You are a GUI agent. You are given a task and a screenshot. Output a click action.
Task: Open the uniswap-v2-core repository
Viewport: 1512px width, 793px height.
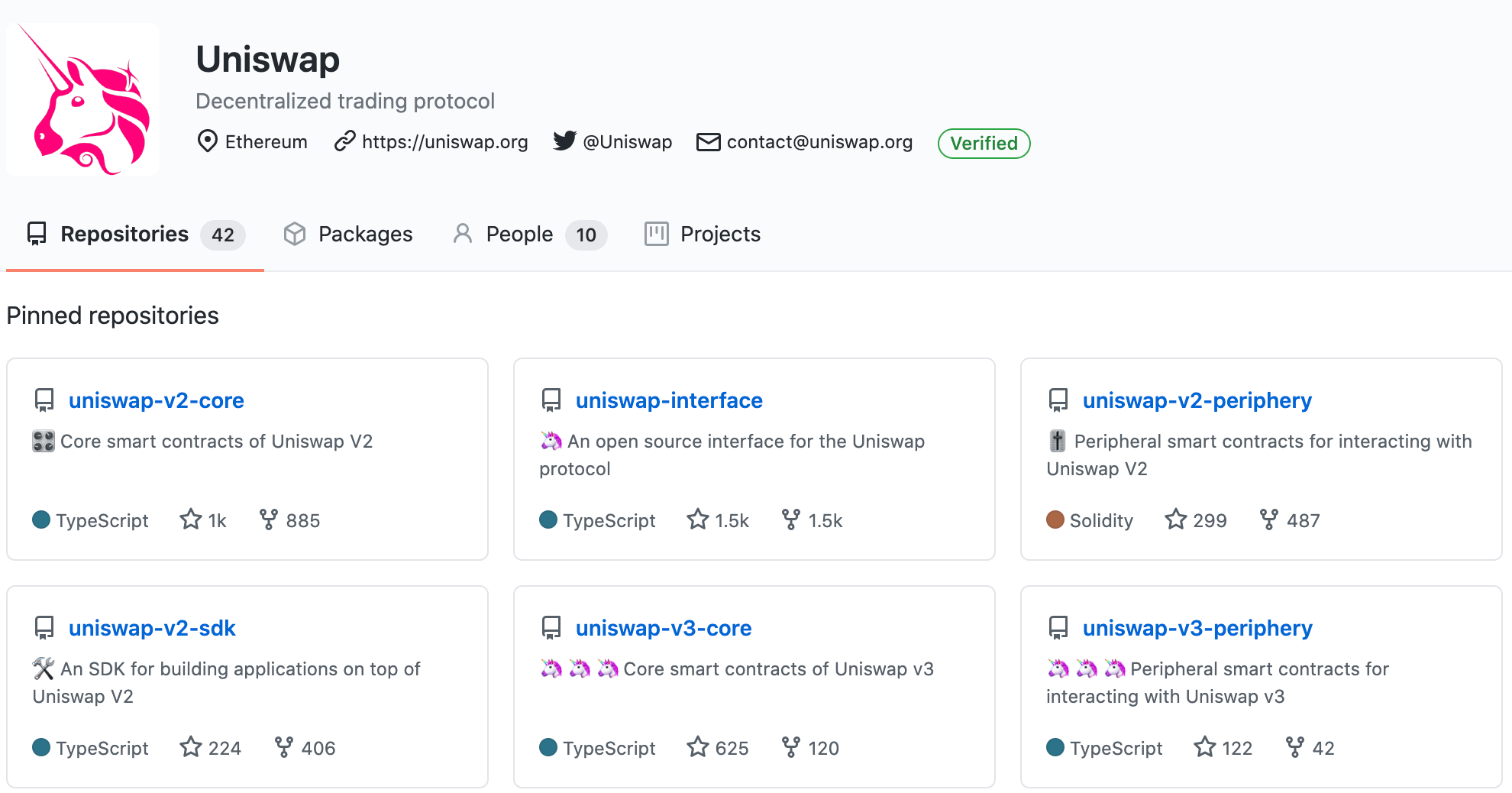157,400
